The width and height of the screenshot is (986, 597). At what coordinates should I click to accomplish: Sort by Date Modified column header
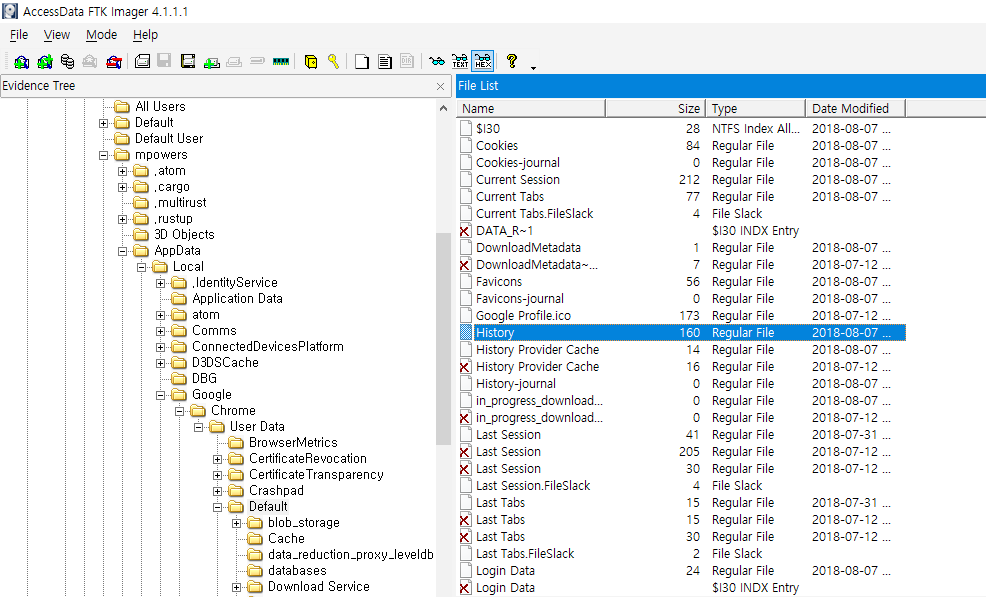tap(855, 108)
